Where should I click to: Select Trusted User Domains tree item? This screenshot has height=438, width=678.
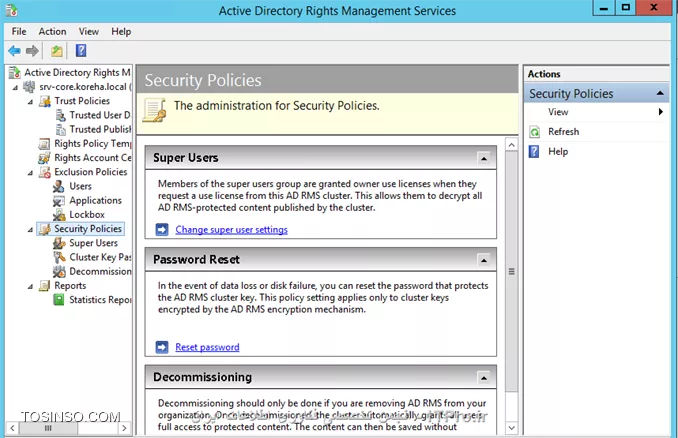pos(99,115)
